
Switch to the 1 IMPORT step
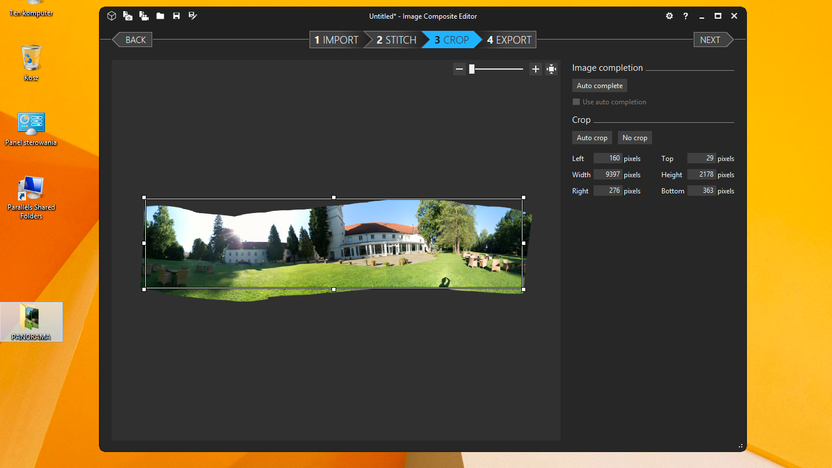(x=336, y=40)
